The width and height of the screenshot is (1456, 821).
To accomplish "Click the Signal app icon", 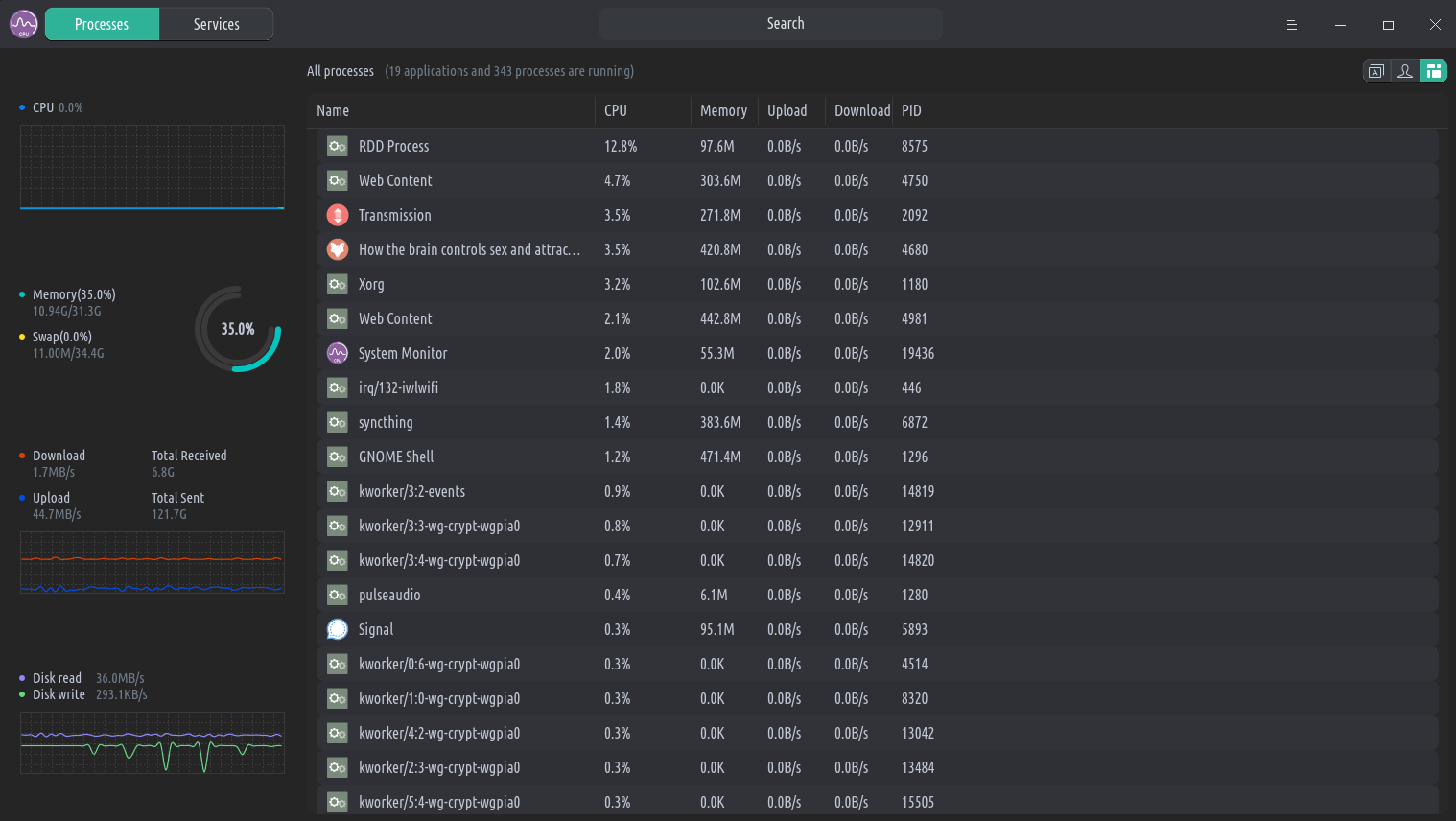I will [338, 629].
